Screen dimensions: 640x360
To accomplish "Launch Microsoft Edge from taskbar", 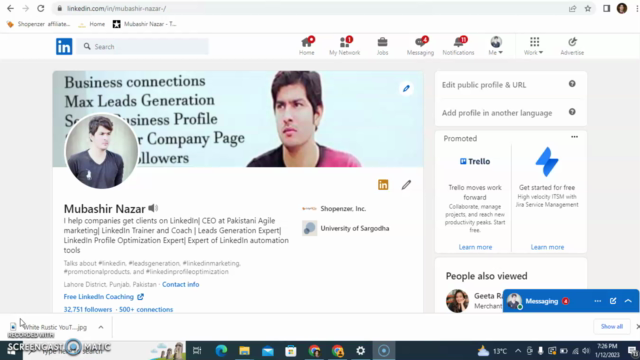I will (x=221, y=351).
